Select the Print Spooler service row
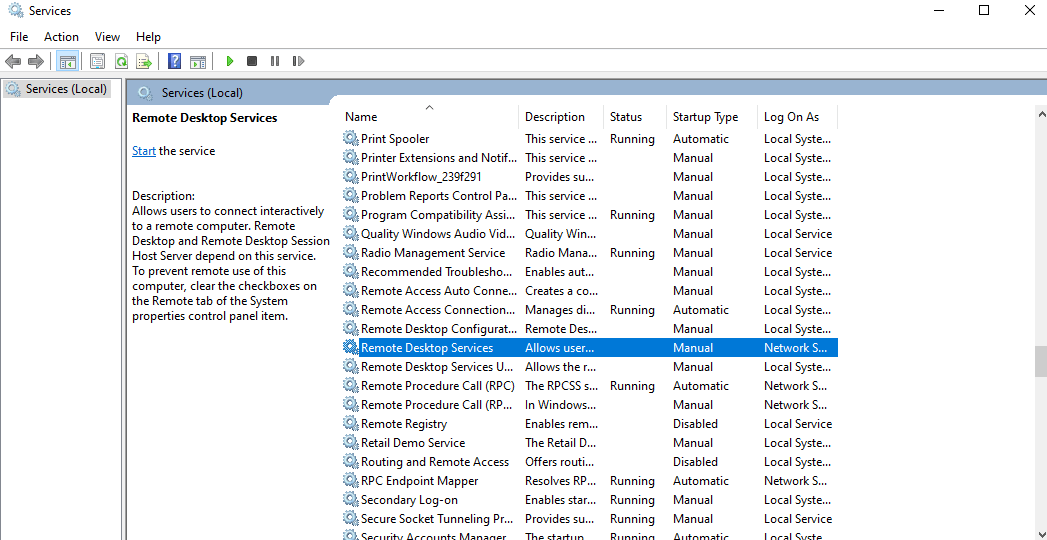Screen dimensions: 1047x540 pyautogui.click(x=395, y=139)
